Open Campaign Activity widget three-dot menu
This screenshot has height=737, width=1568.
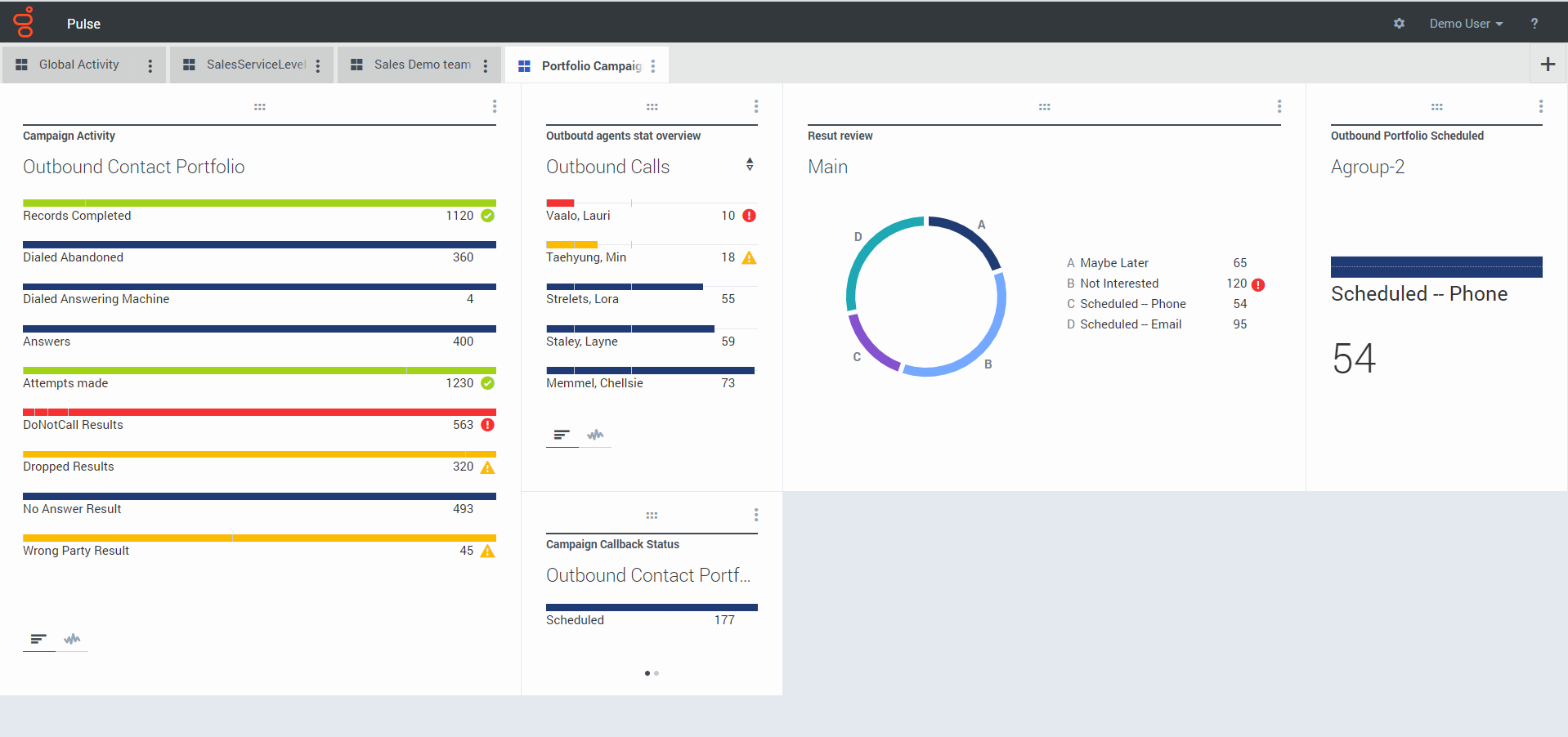[495, 106]
